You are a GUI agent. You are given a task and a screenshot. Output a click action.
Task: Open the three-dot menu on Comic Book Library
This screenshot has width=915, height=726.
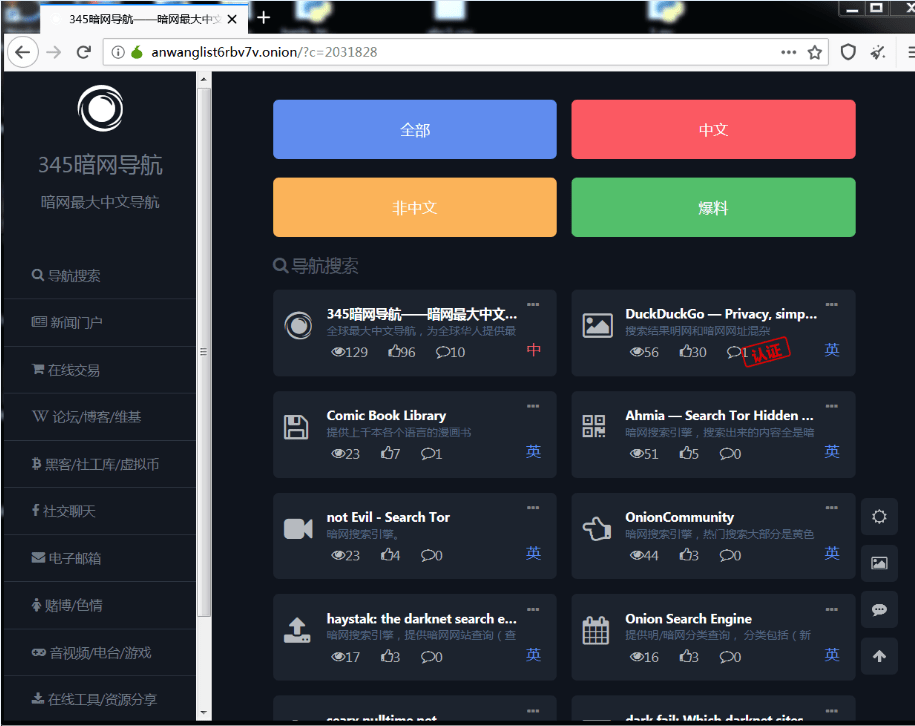click(x=533, y=406)
